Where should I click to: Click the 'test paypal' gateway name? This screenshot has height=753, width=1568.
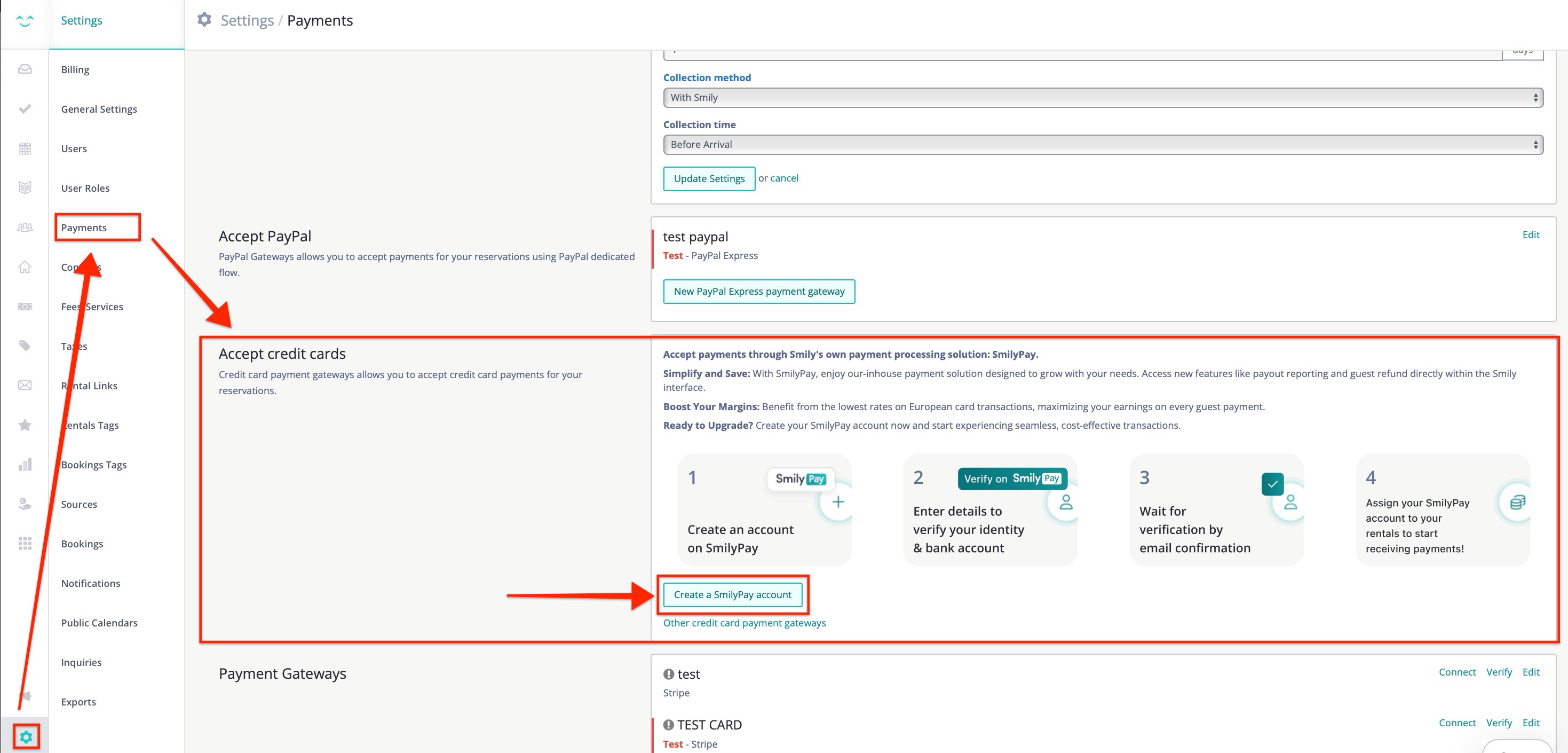pyautogui.click(x=695, y=237)
